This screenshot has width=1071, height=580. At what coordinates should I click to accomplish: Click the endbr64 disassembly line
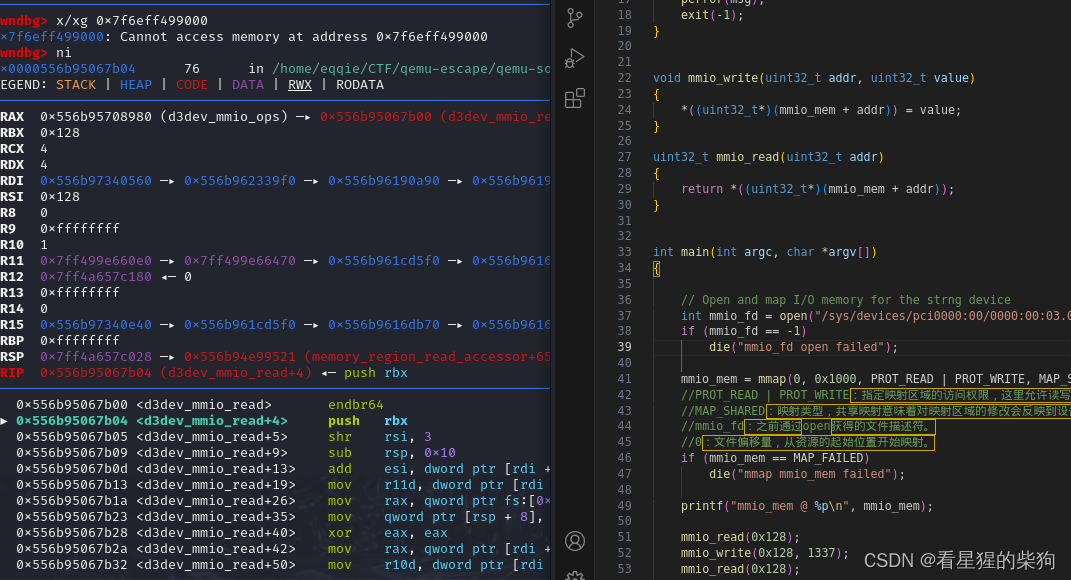(x=199, y=404)
